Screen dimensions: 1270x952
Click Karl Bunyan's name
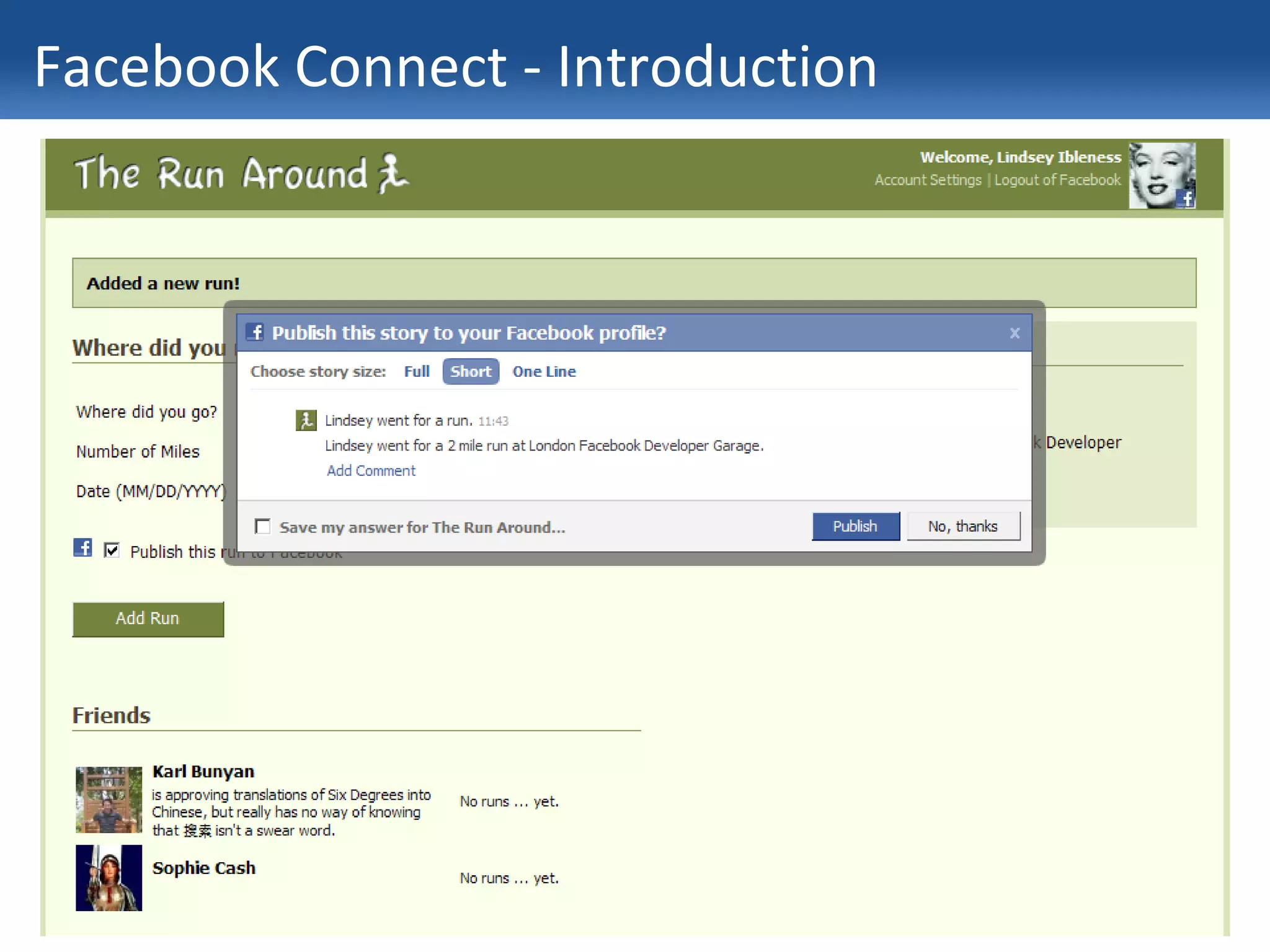tap(203, 772)
